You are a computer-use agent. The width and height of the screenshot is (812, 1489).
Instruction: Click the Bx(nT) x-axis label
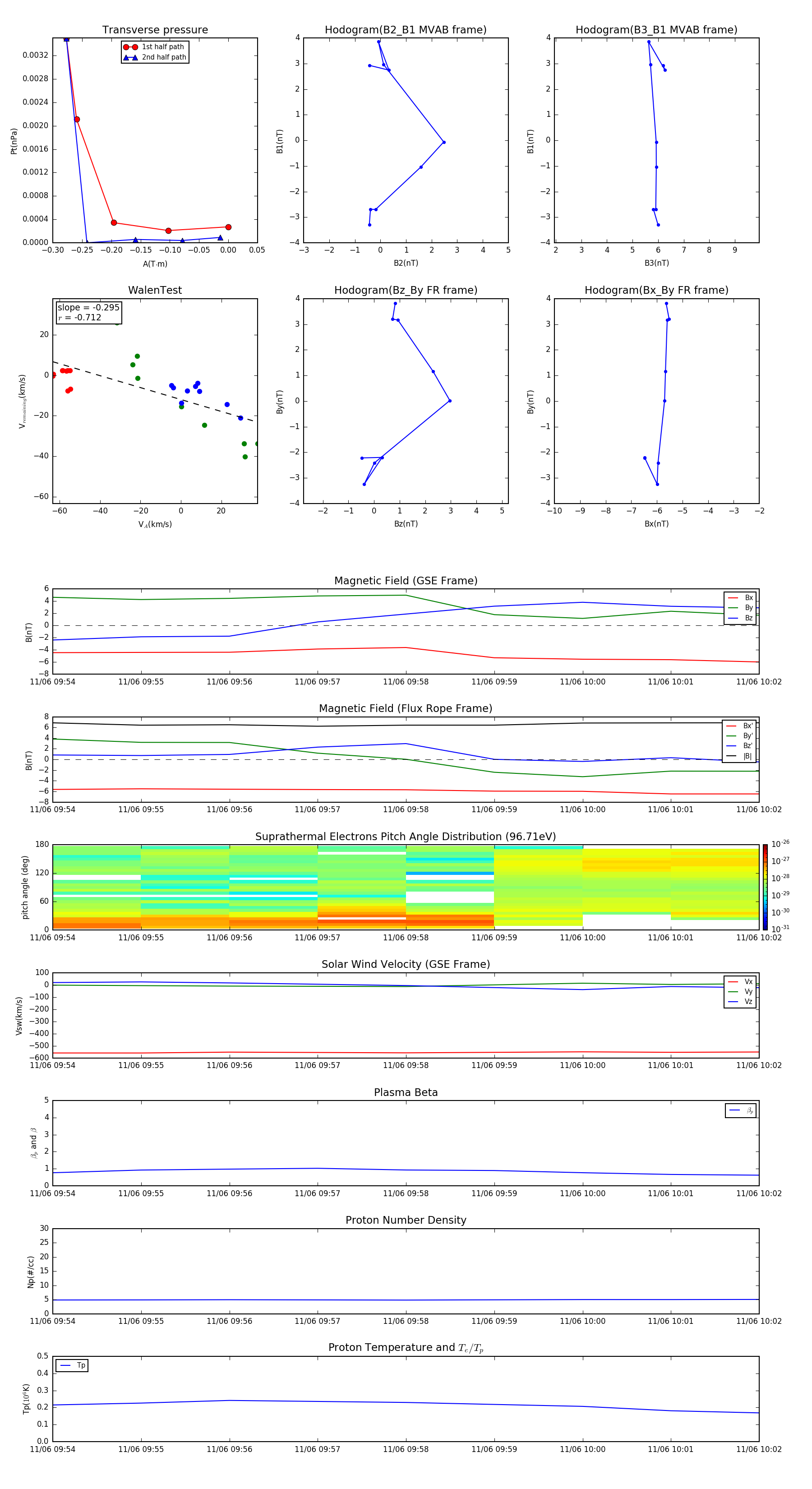coord(656,524)
